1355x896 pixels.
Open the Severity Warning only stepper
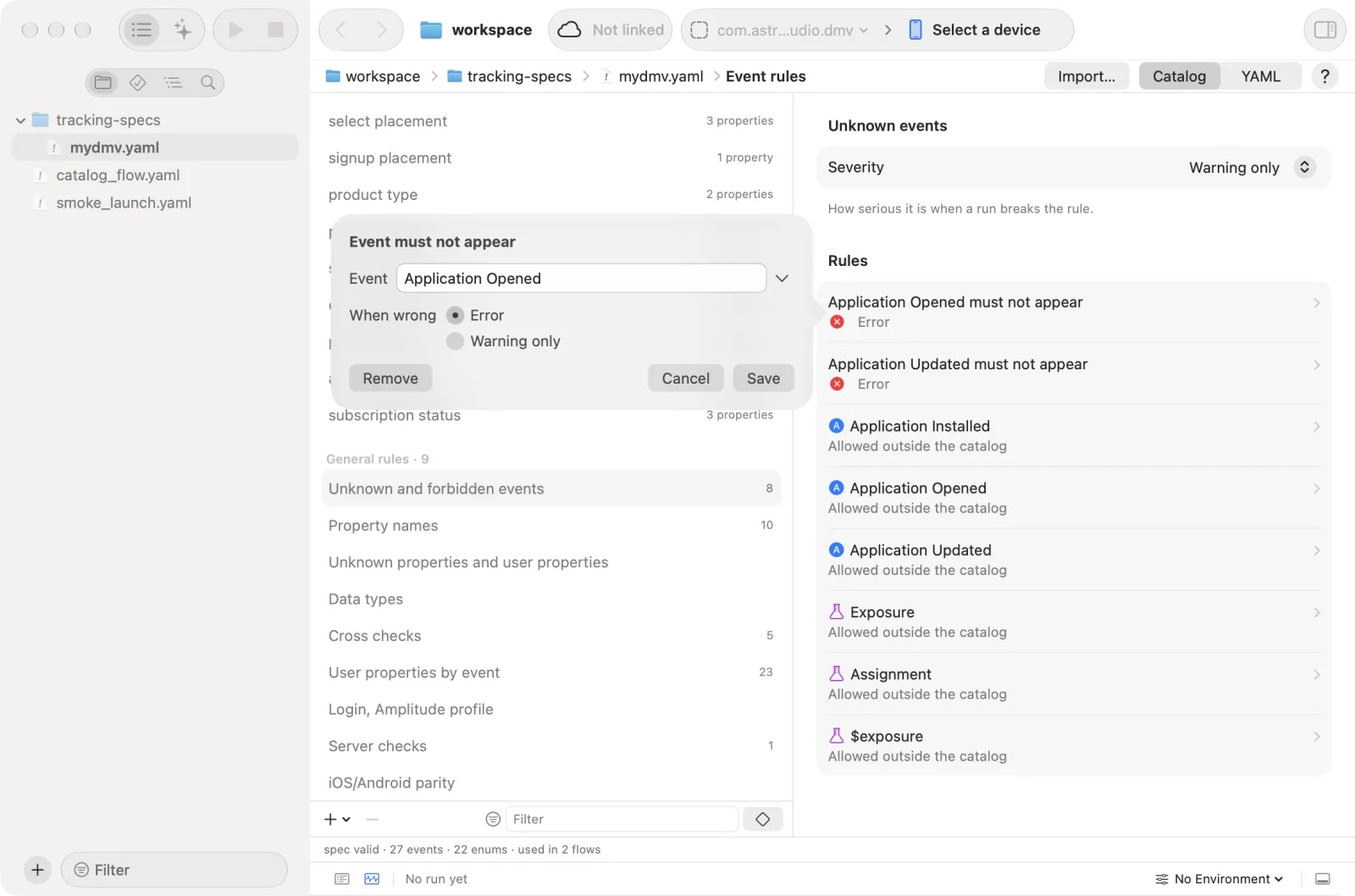(x=1304, y=167)
